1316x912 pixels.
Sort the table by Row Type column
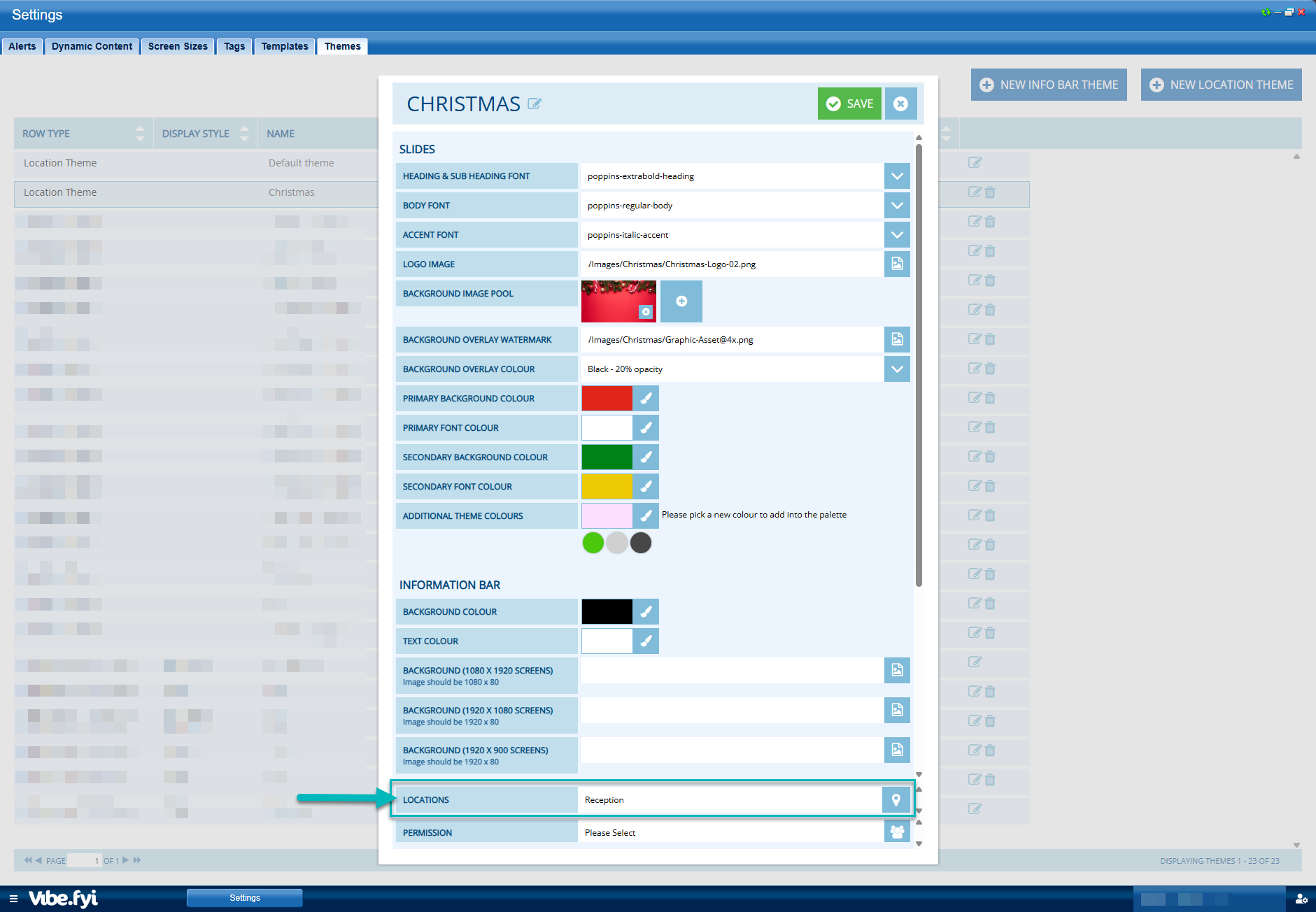[140, 134]
